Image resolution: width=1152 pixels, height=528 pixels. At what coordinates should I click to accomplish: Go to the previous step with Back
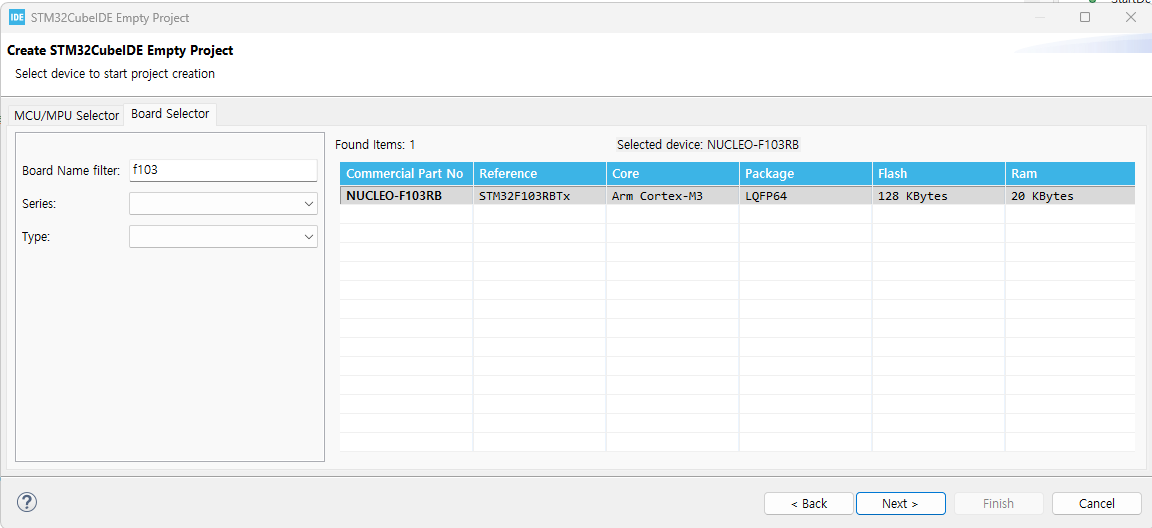(x=809, y=503)
